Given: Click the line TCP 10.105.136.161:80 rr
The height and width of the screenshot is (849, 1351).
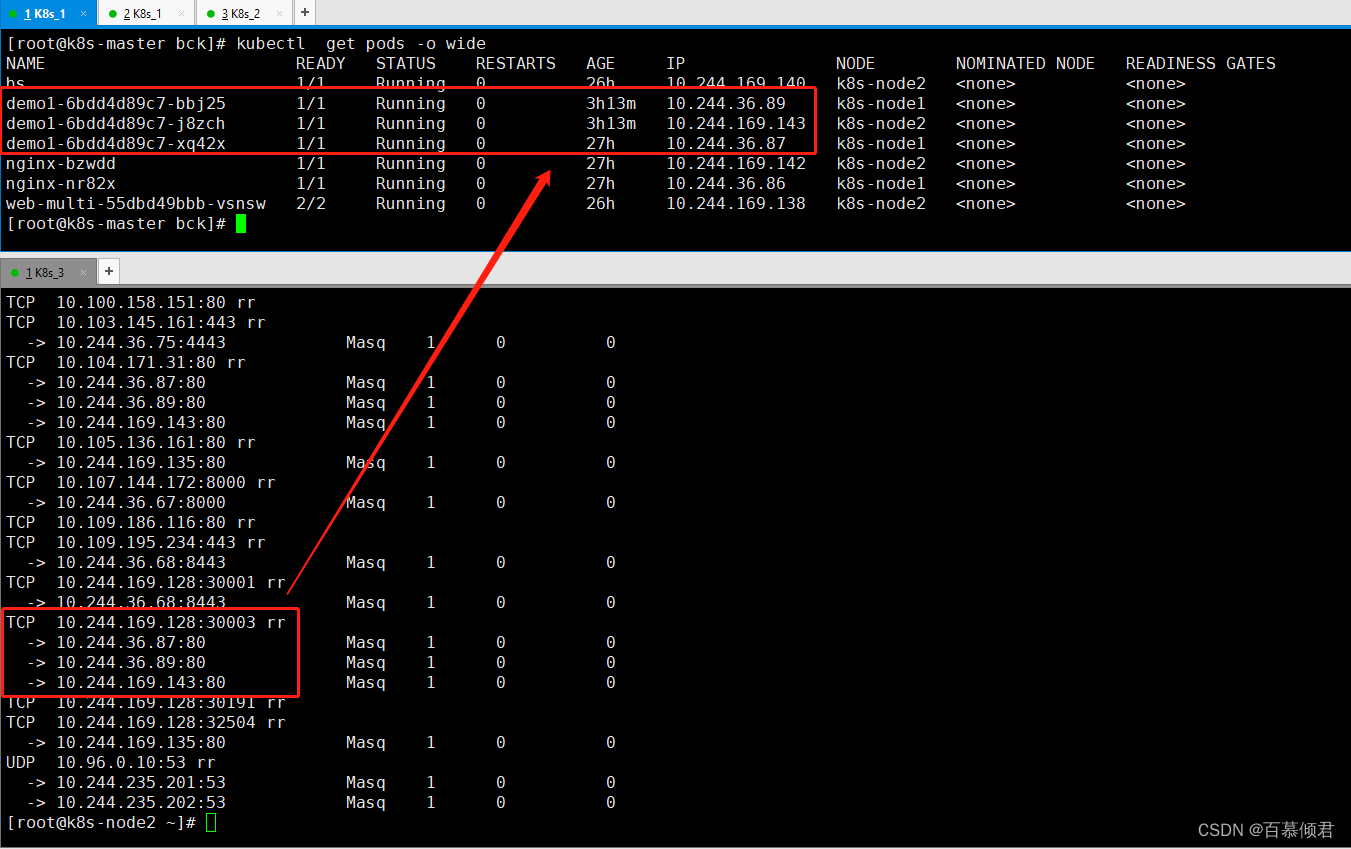Looking at the screenshot, I should pos(131,442).
